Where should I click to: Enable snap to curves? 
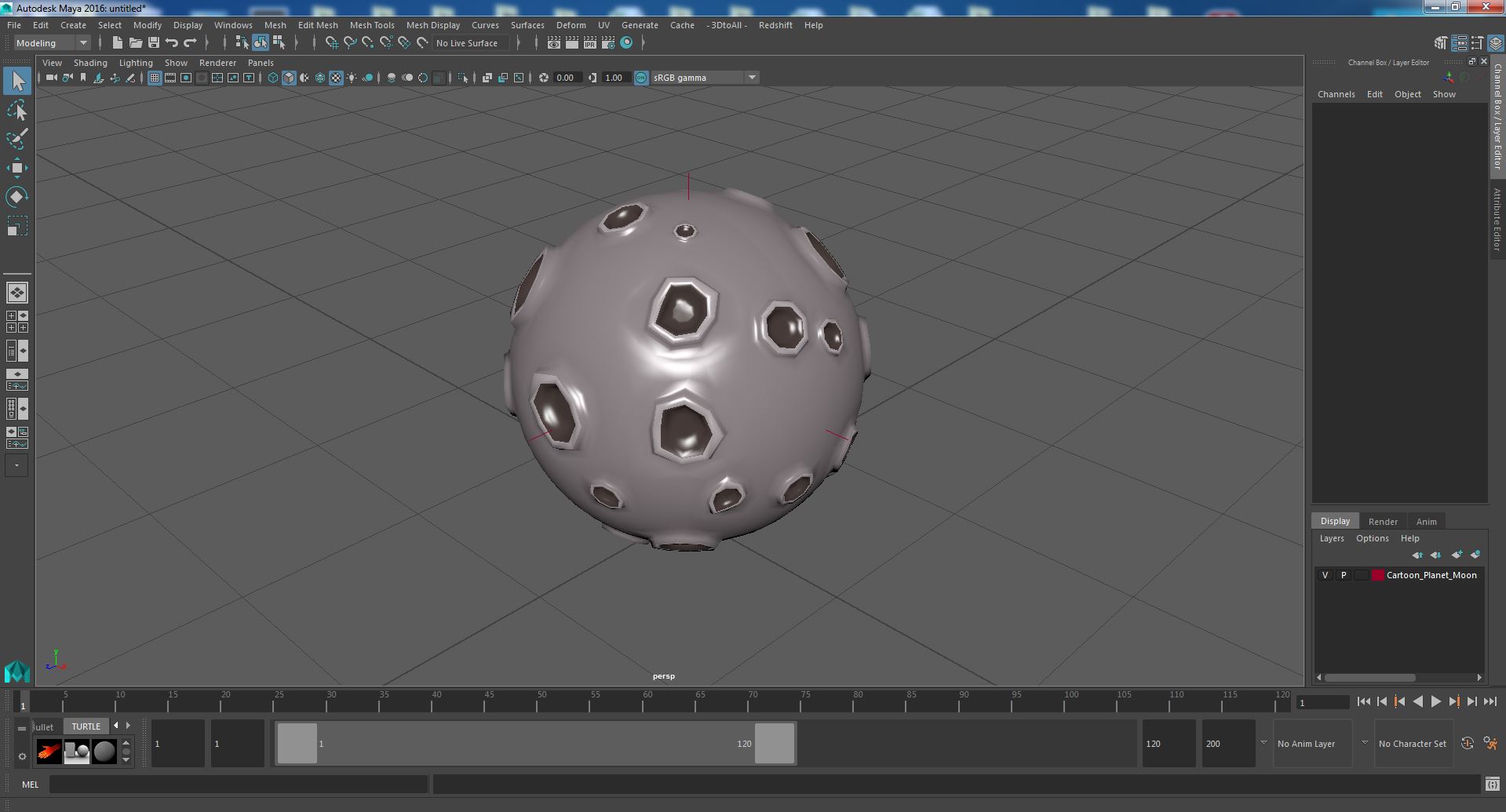click(x=350, y=43)
